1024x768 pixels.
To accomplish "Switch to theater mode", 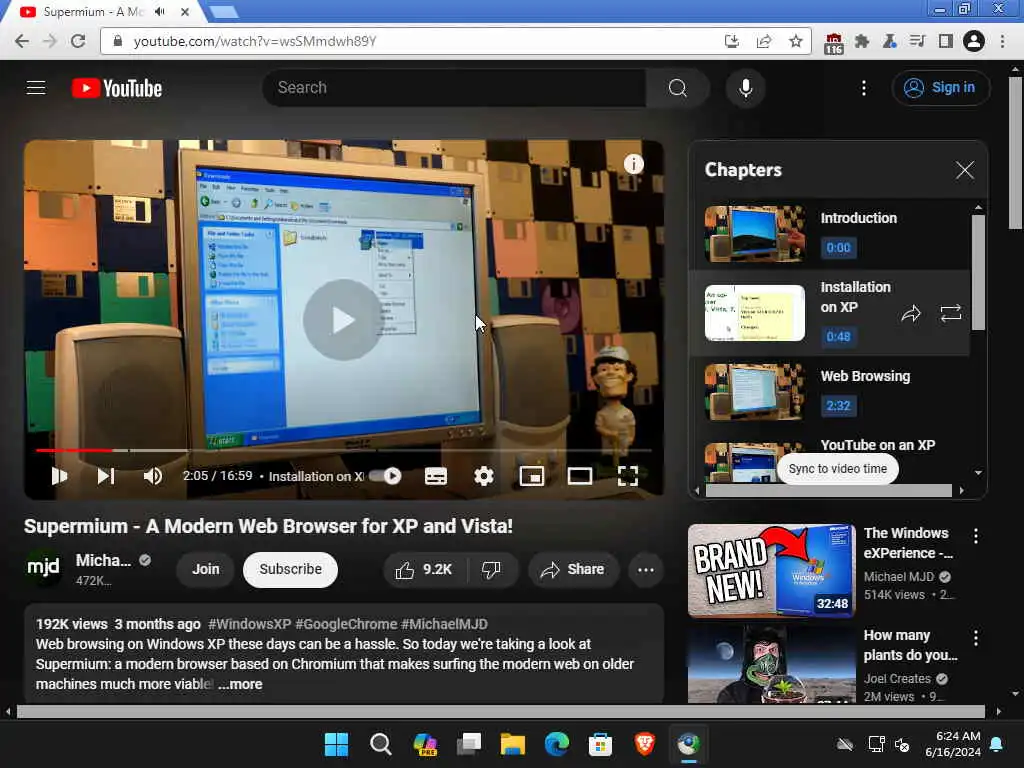I will (580, 476).
